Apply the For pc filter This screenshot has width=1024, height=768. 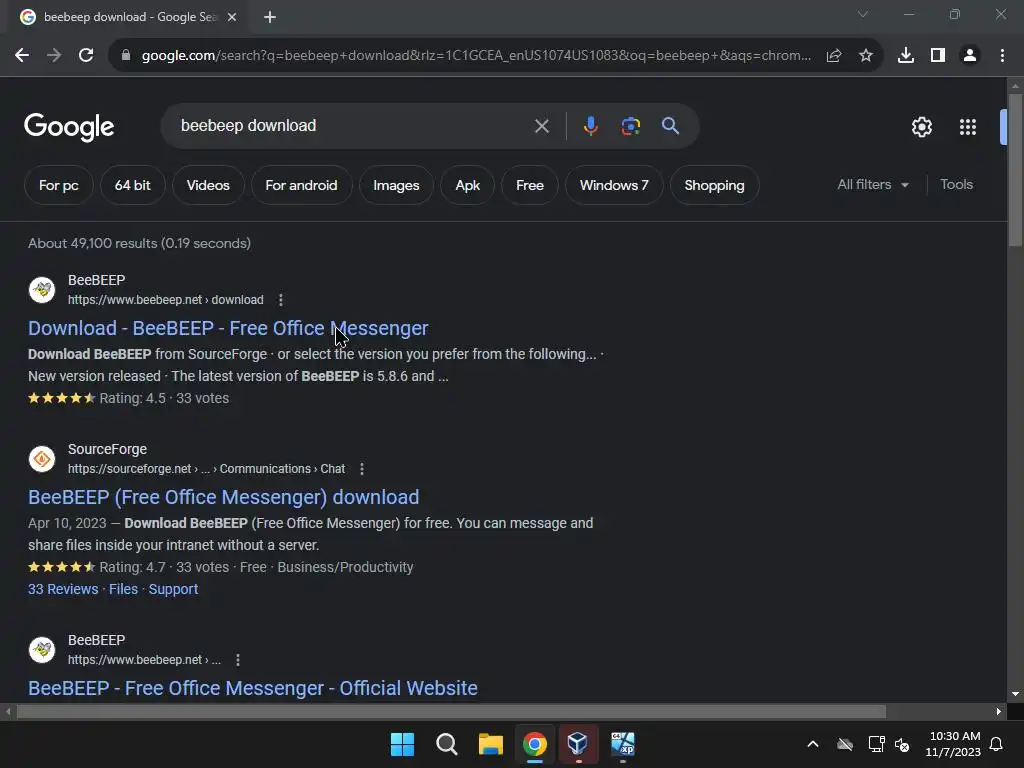pos(59,185)
